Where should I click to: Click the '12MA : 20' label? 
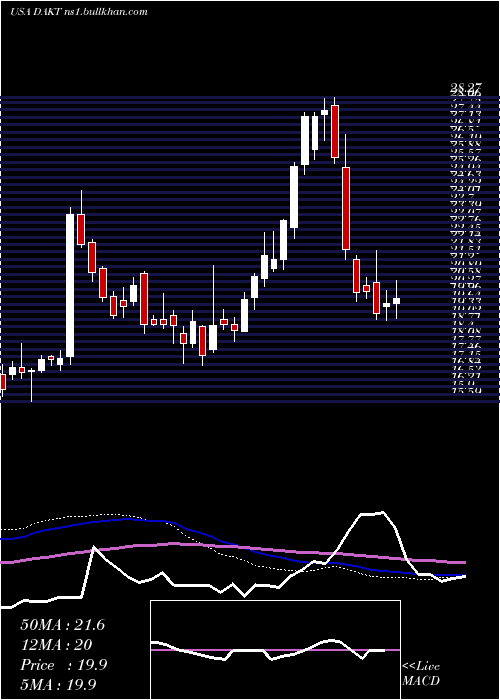click(56, 645)
